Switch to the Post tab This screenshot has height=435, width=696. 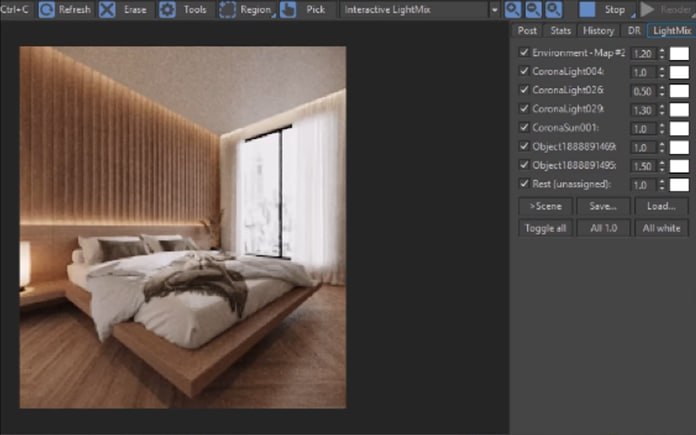[x=527, y=31]
